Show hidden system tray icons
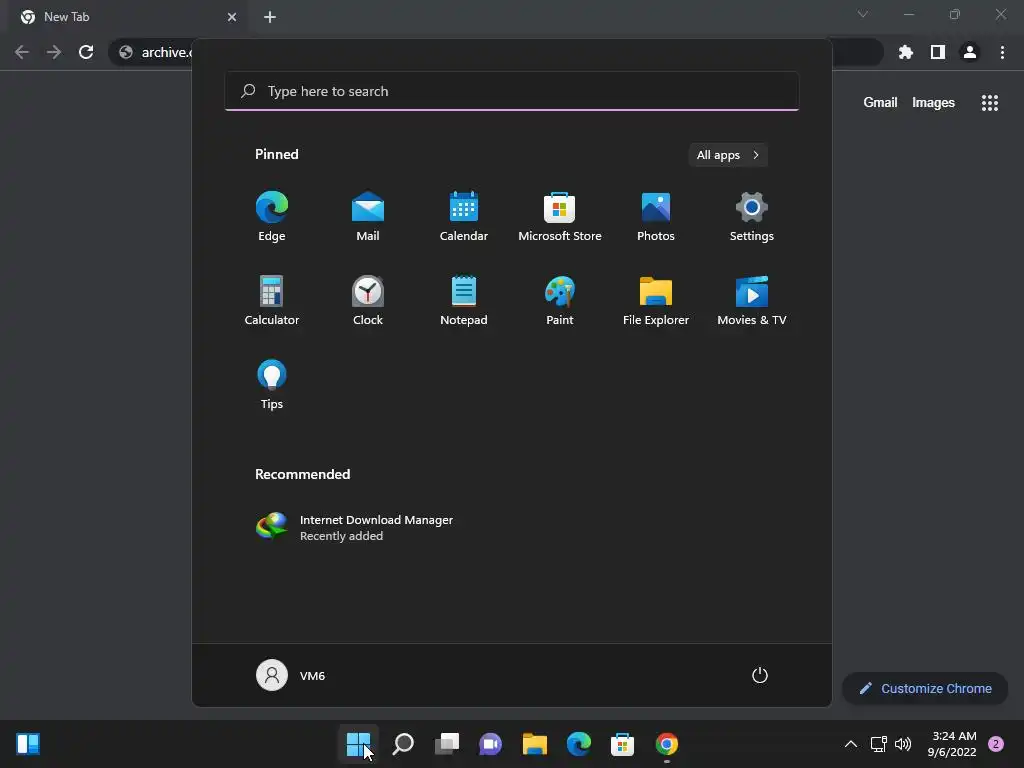 pos(851,744)
